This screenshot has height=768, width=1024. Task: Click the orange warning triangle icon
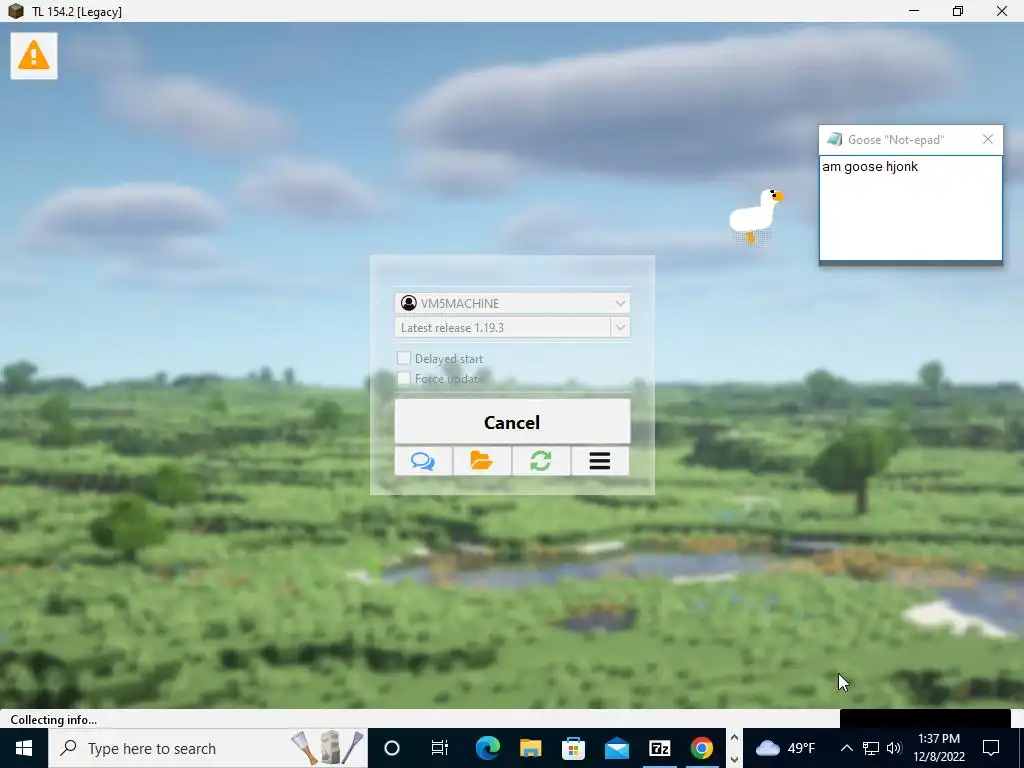[x=34, y=56]
